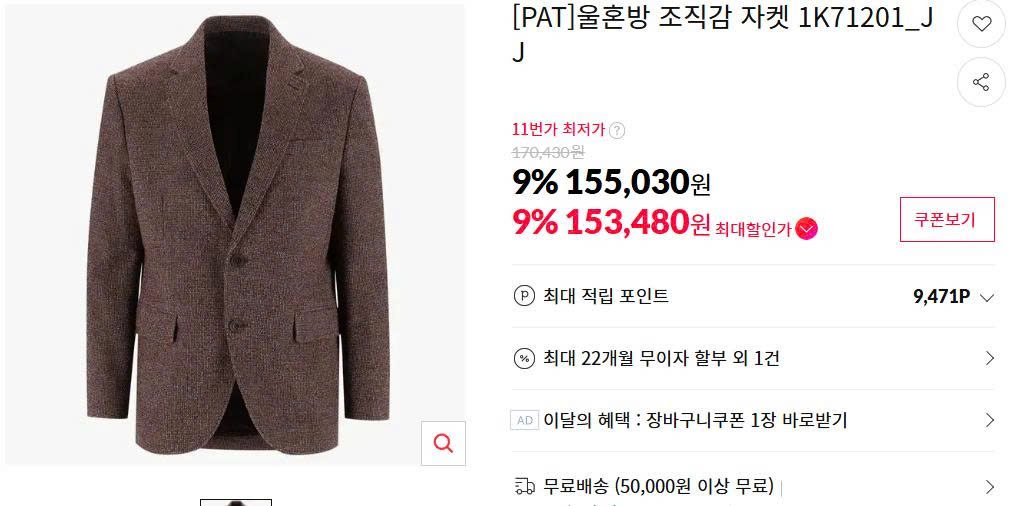Click the 이달의 혜택 장바구니쿠폰 link
1020x506 pixels.
click(695, 420)
